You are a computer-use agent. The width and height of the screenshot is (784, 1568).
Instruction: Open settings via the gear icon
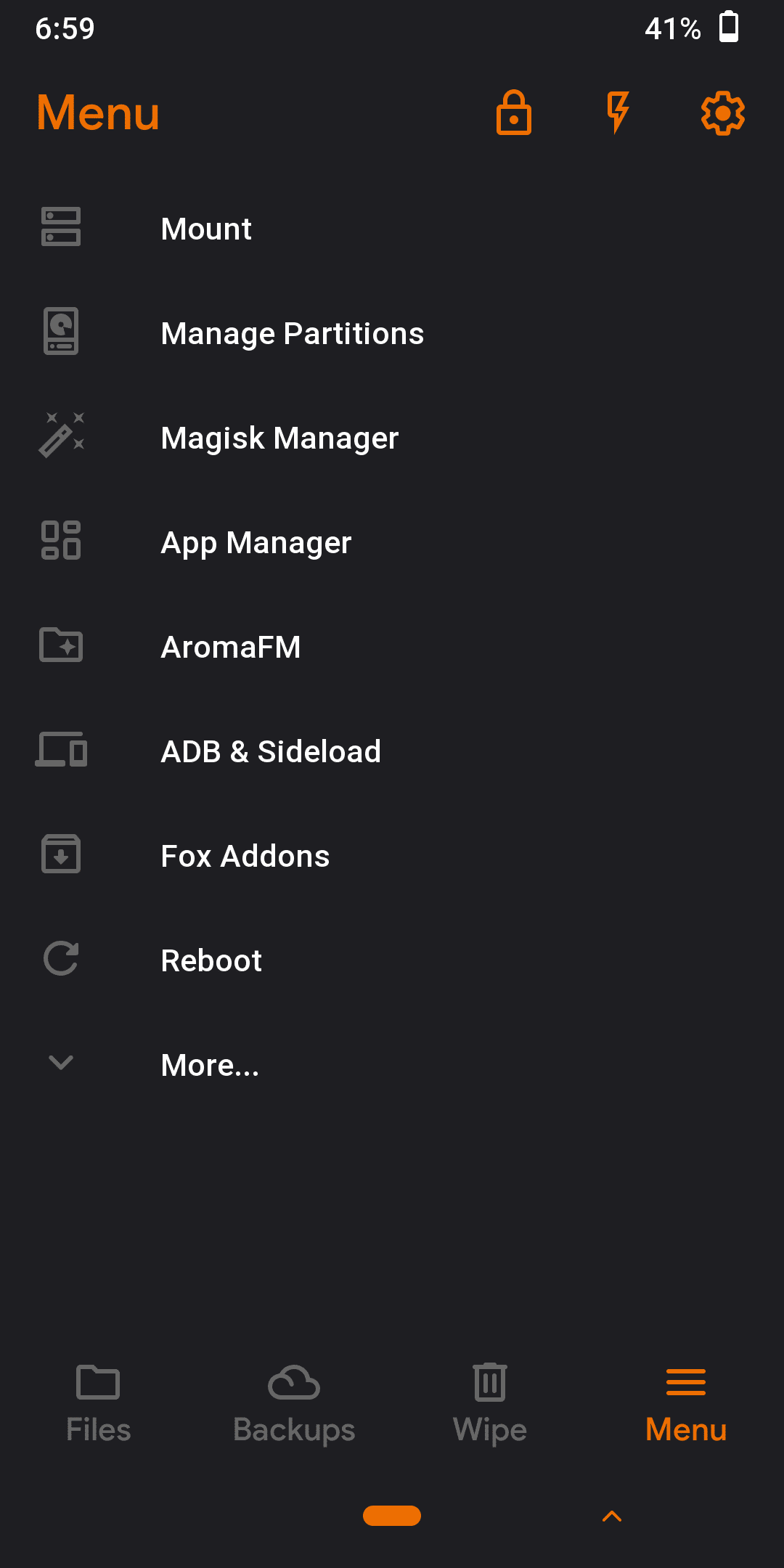point(722,113)
